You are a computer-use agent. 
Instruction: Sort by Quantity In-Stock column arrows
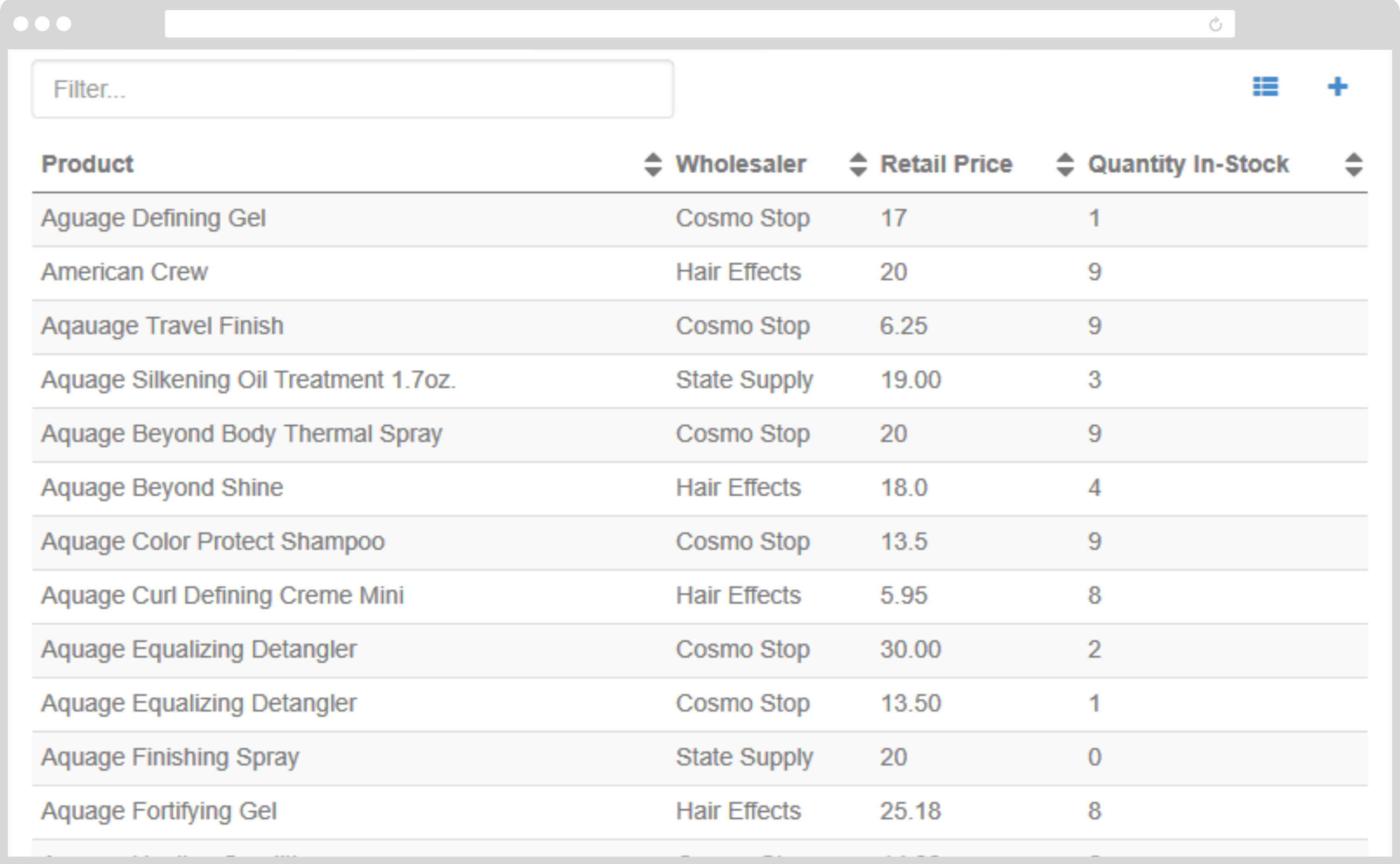(1353, 165)
